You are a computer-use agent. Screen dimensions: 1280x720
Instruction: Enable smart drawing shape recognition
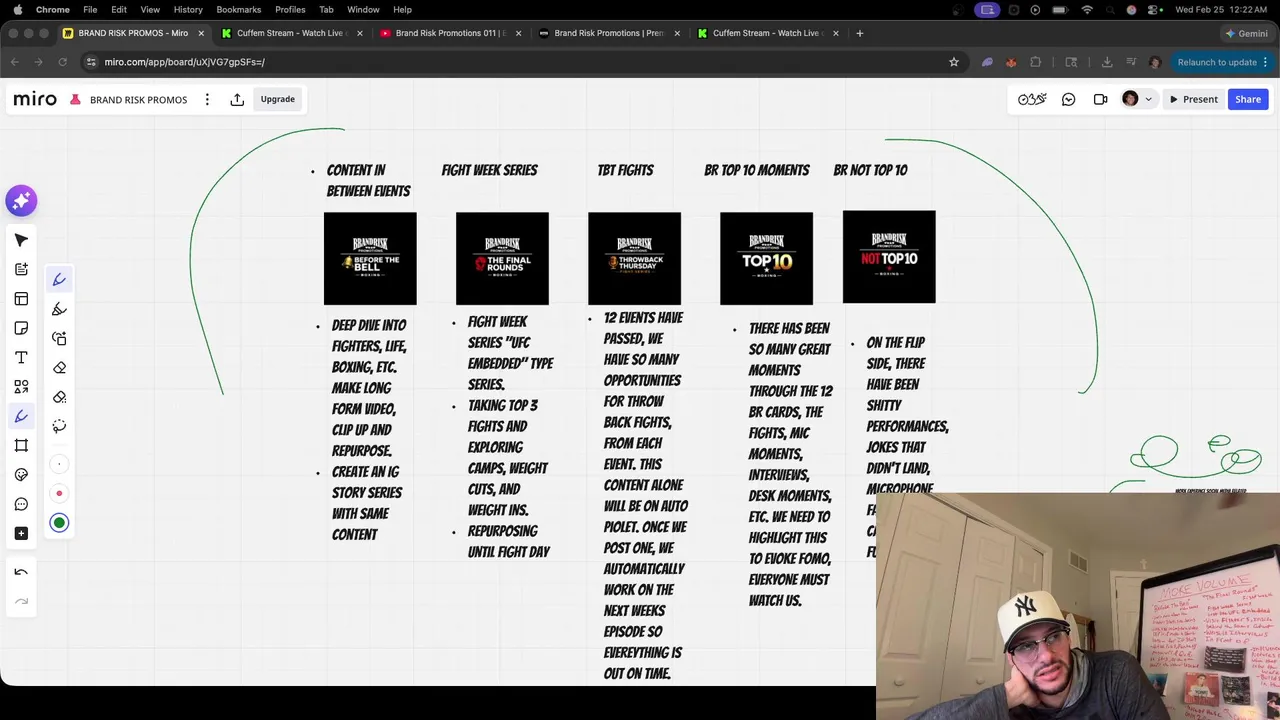pos(59,339)
